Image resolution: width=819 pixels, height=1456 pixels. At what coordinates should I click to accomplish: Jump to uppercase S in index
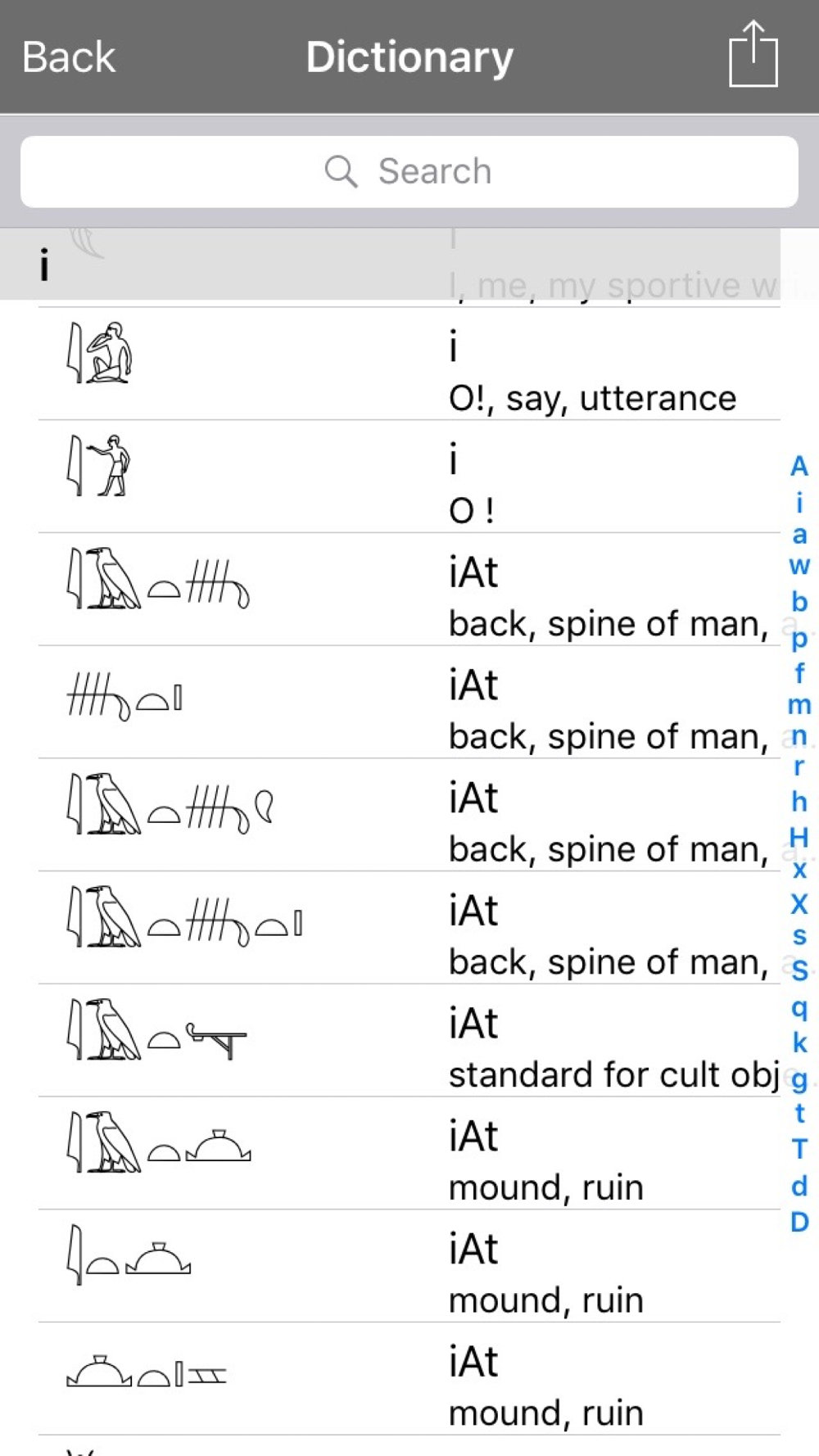click(x=799, y=970)
